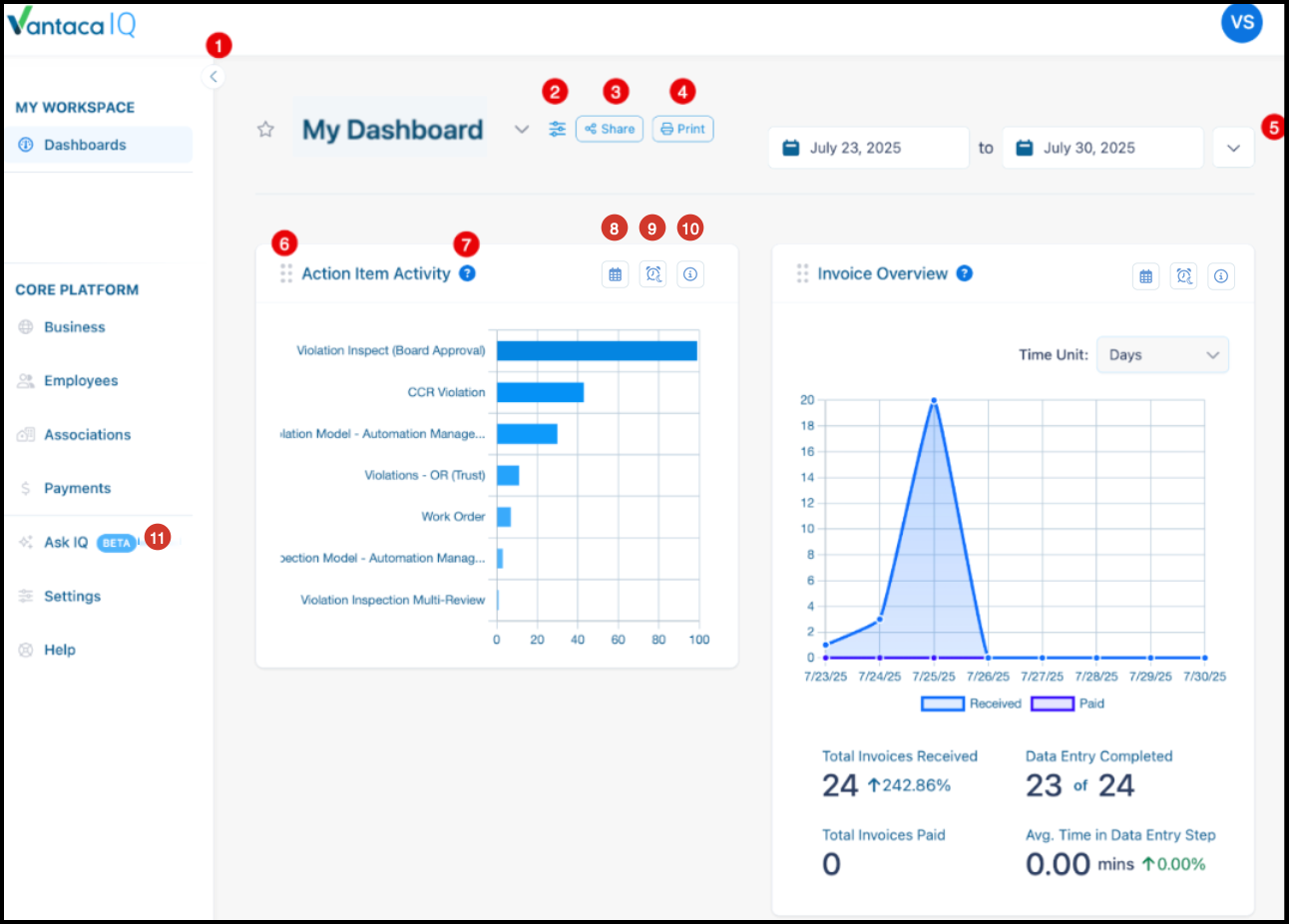Toggle the Received legend series
The image size is (1289, 924).
pos(972,704)
